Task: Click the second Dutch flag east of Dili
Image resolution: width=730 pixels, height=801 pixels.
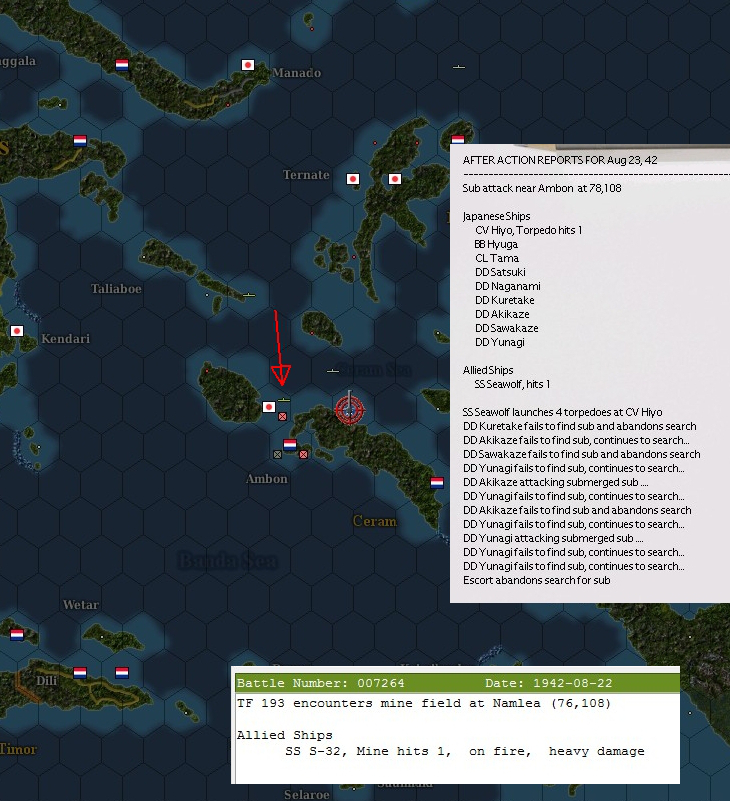Action: point(122,673)
